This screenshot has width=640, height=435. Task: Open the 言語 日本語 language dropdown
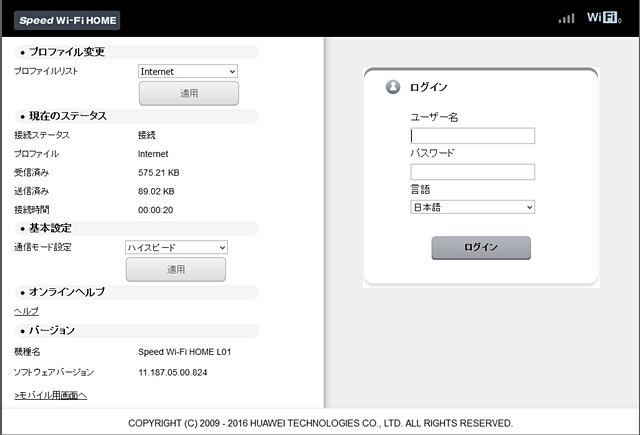pos(473,207)
